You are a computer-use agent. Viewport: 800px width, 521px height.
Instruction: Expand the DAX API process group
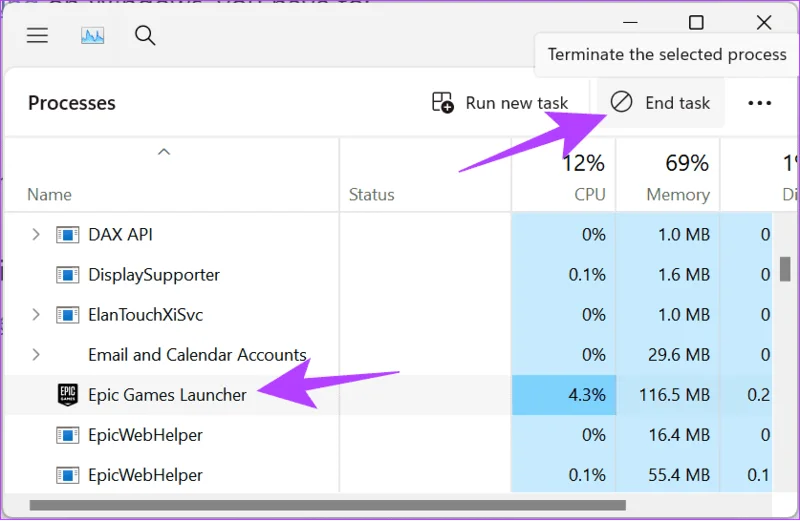point(36,235)
